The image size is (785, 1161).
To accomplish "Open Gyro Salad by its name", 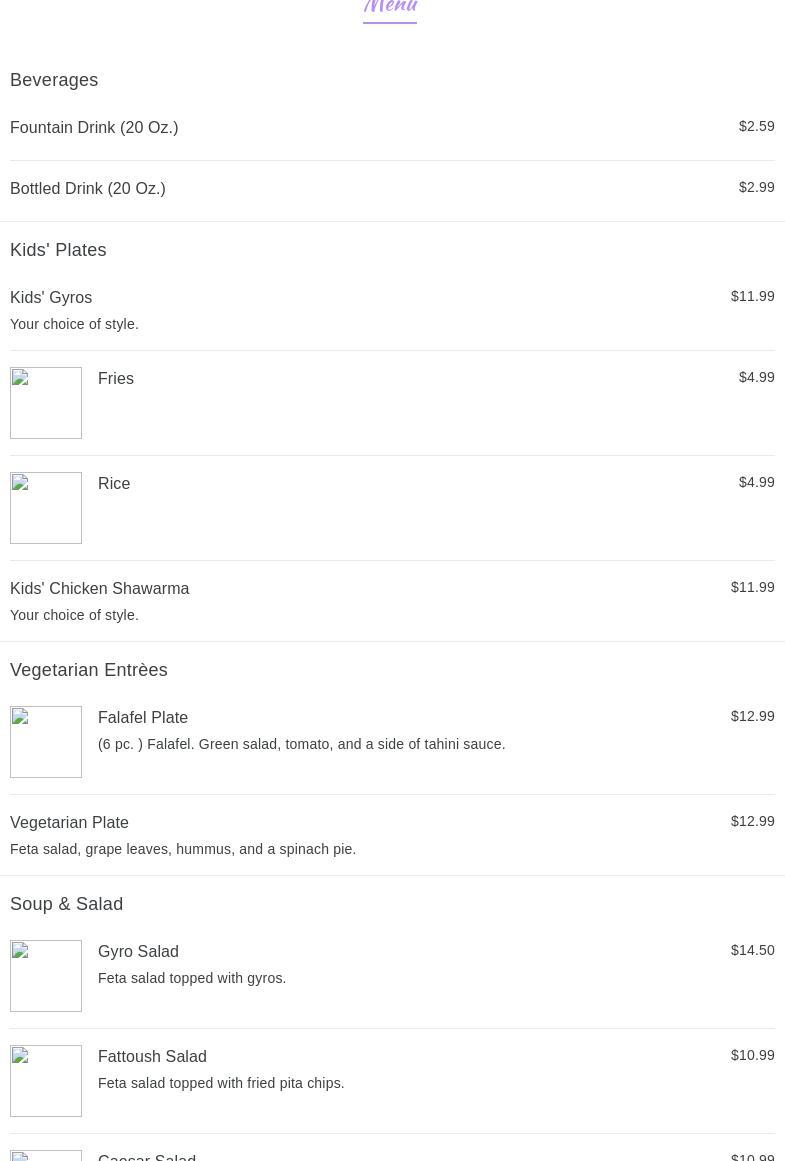I will [x=138, y=952].
